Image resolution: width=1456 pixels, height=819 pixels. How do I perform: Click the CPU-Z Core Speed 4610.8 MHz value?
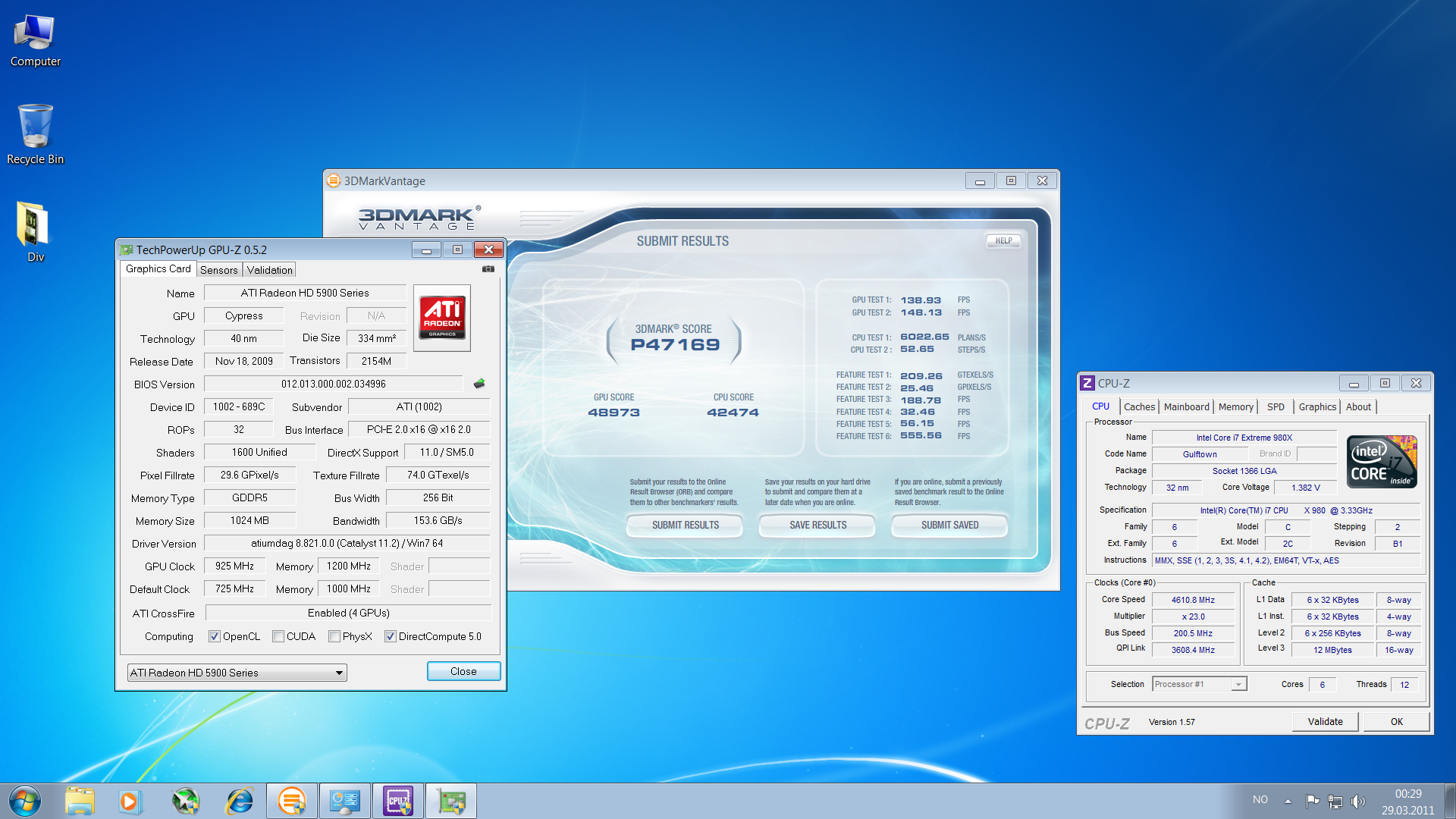tap(1193, 600)
